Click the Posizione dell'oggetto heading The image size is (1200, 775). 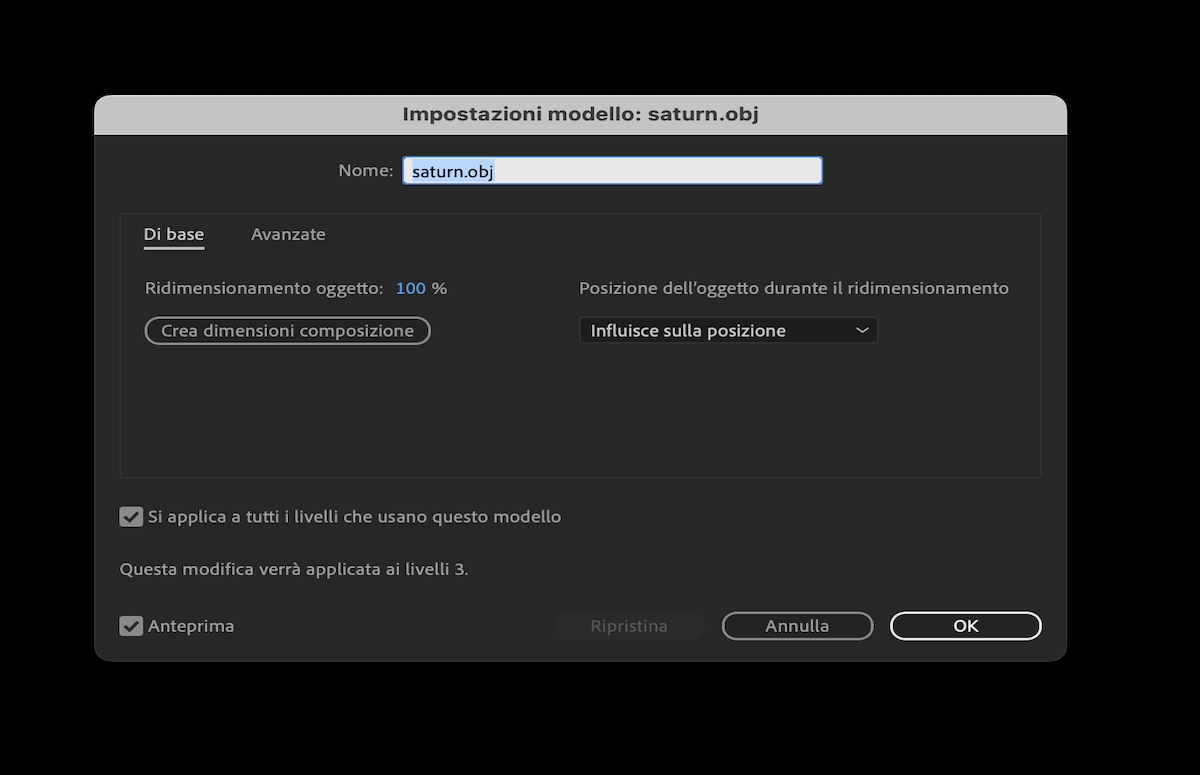pyautogui.click(x=794, y=288)
